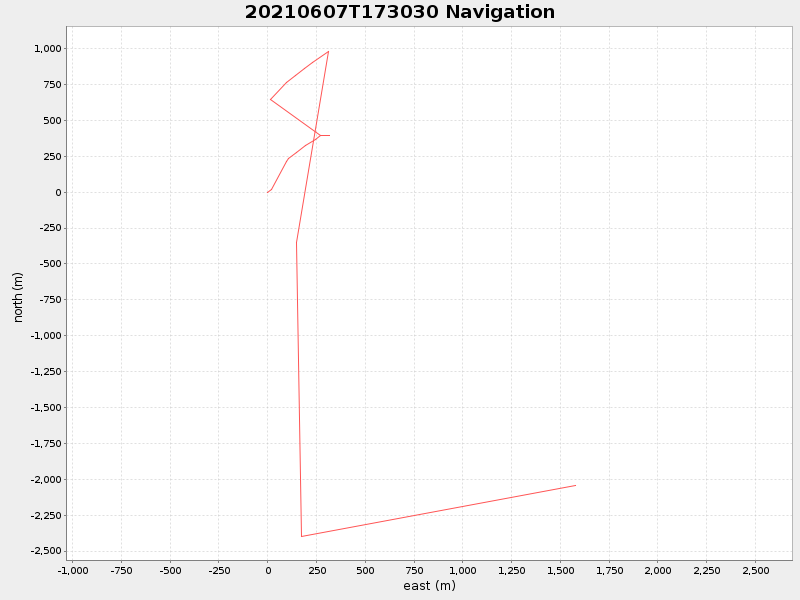Screen dimensions: 800x600
Task: Click the north axis tick '-1,250'
Action: (46, 371)
